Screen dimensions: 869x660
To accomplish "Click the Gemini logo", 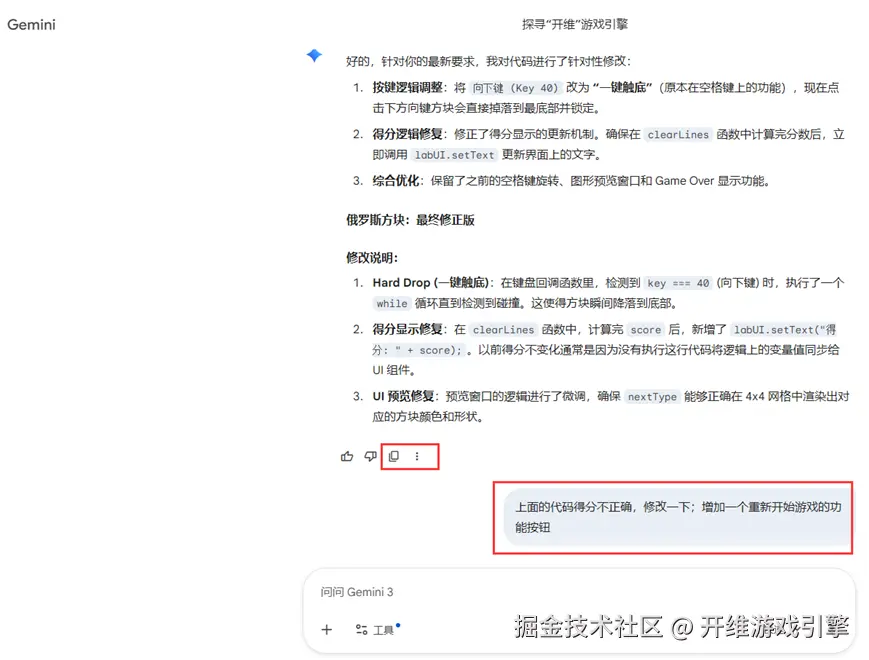I will click(31, 24).
